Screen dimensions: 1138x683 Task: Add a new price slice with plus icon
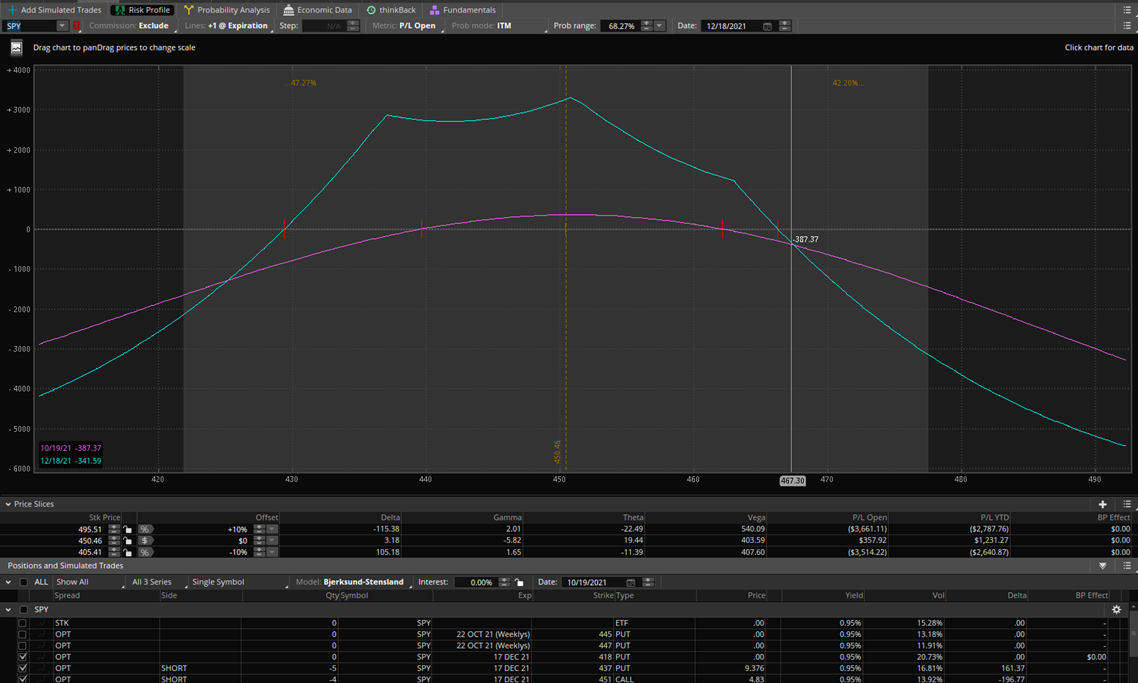pyautogui.click(x=1103, y=505)
